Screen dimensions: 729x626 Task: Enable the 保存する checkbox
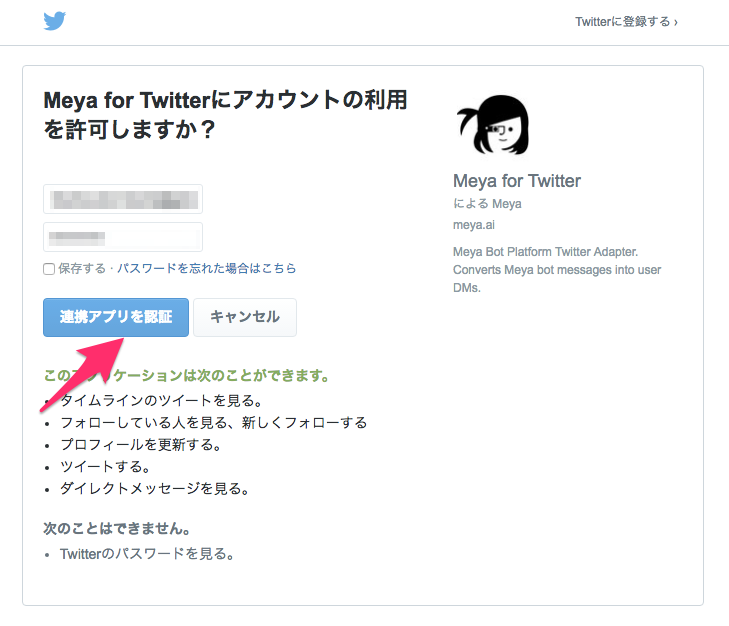pos(49,269)
